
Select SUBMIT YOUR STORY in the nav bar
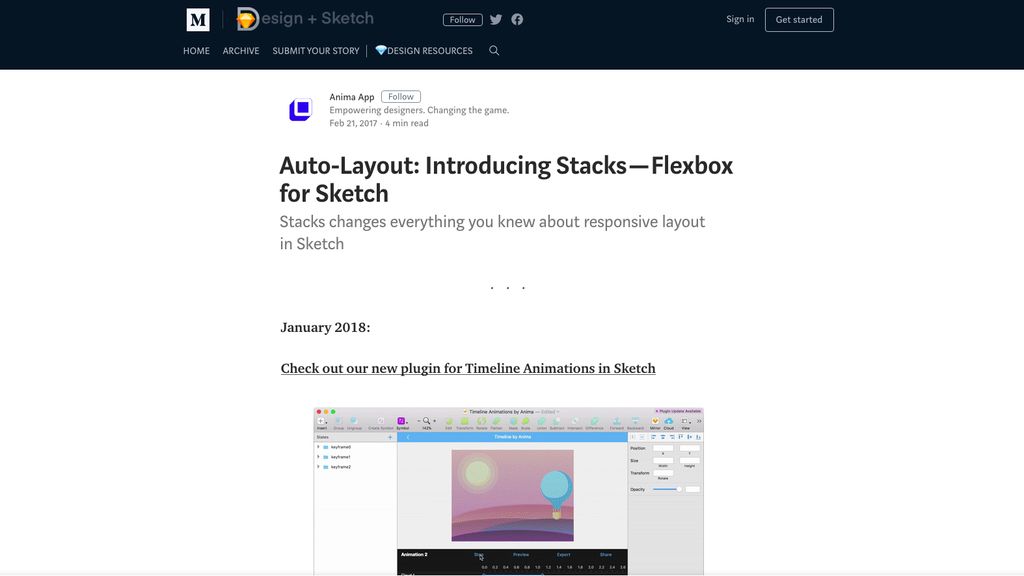pos(316,50)
